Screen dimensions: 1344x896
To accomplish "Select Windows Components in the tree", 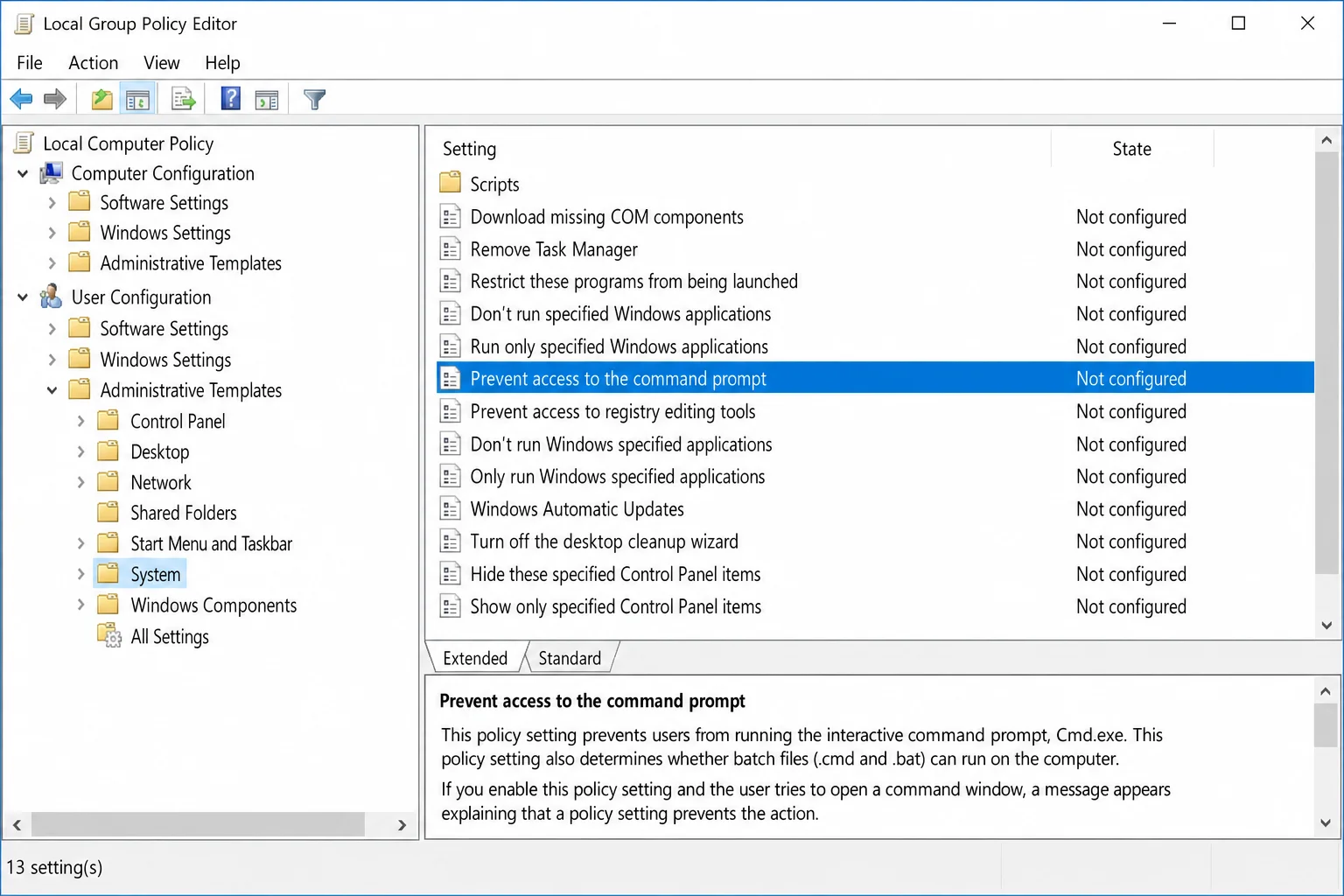I will coord(213,605).
